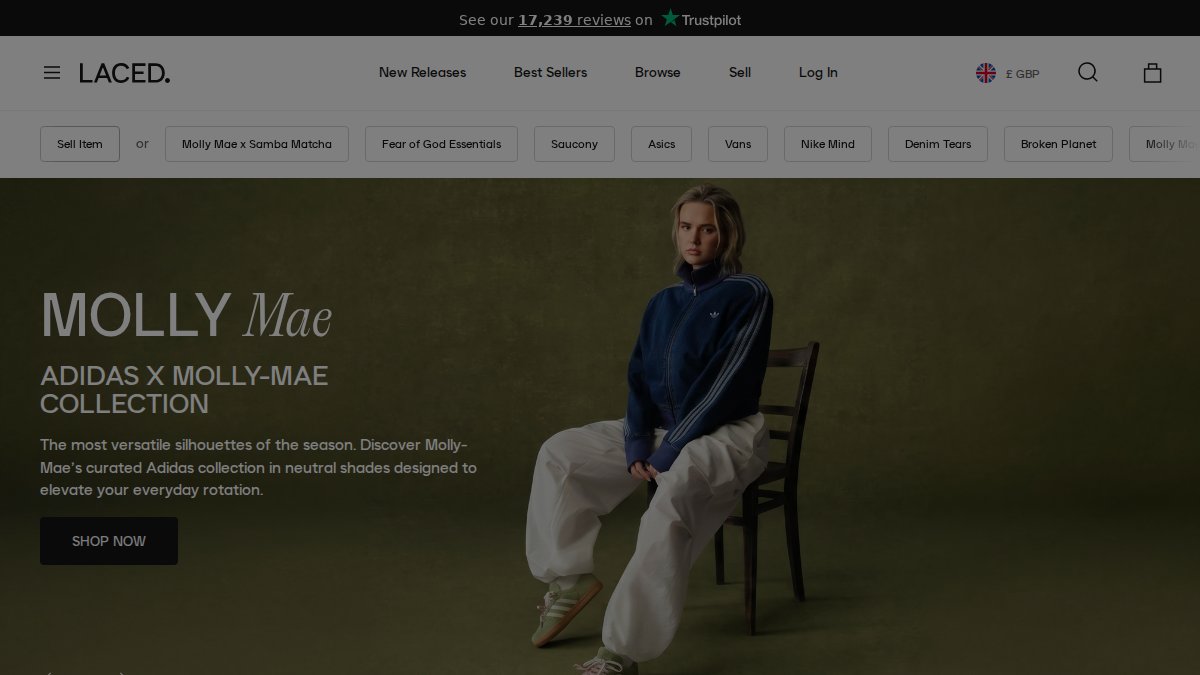
Task: Click the Trustpilot star logo
Action: (x=701, y=19)
